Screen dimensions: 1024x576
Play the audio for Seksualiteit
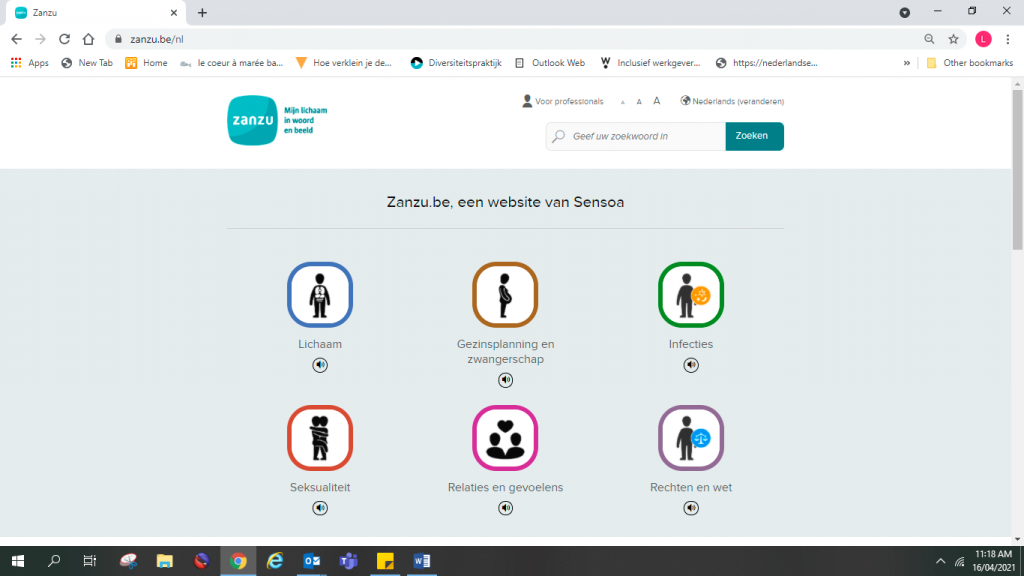[320, 507]
